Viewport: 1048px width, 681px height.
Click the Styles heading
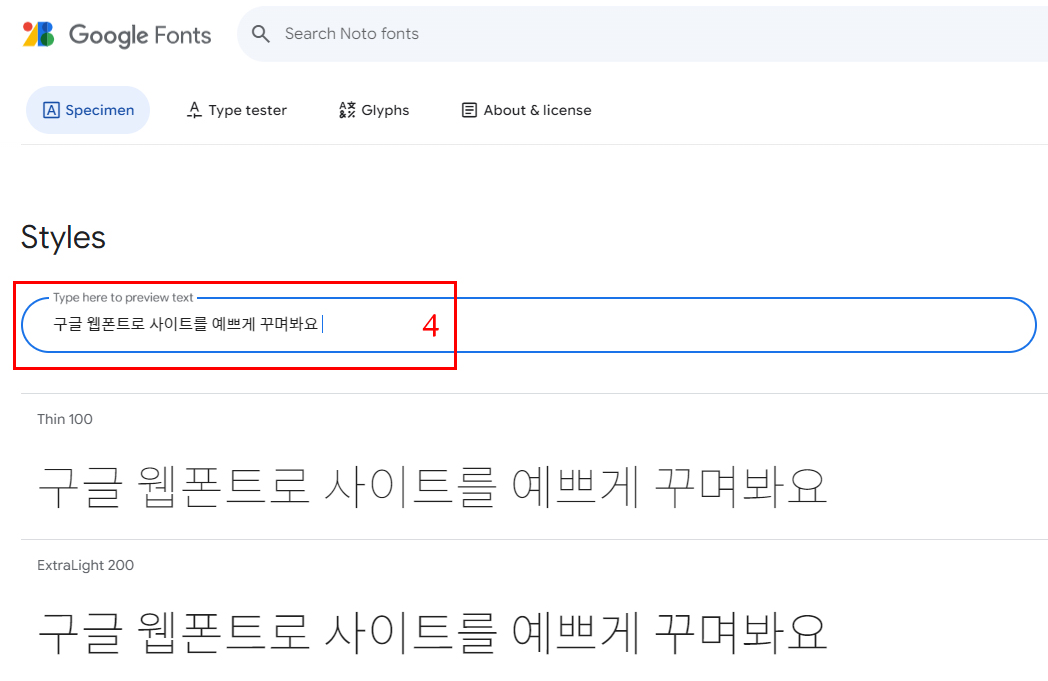[63, 237]
